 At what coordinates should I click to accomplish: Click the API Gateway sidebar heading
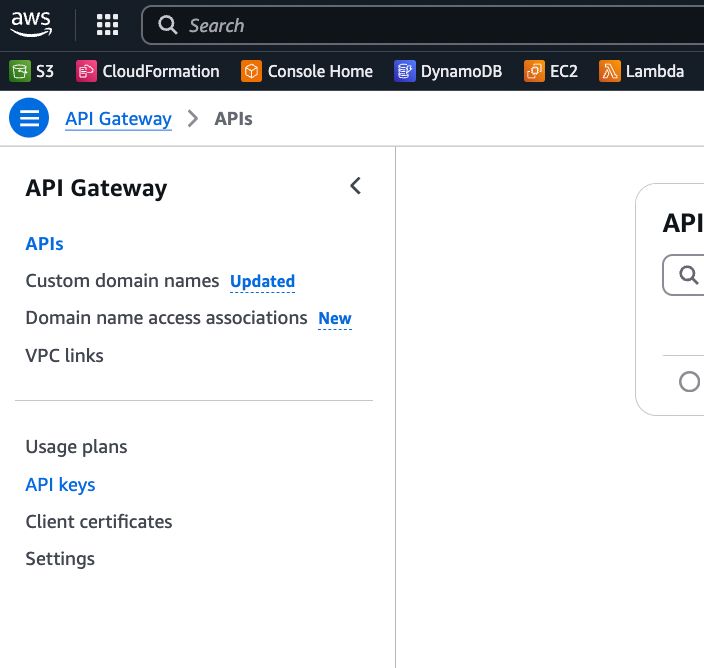(x=97, y=188)
